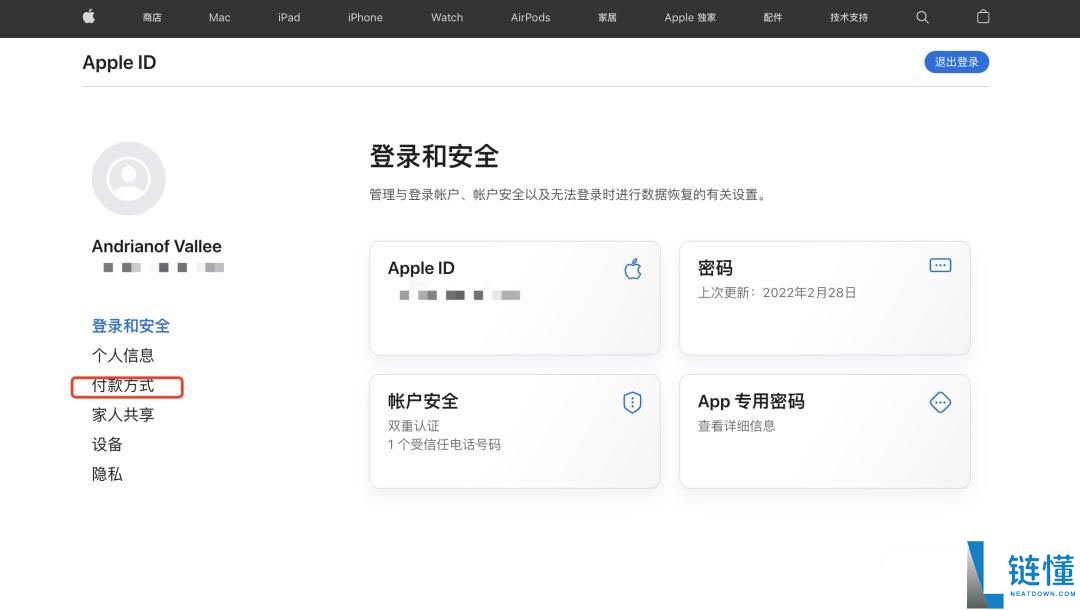Image resolution: width=1080 pixels, height=610 pixels.
Task: Click the diamond icon on App 专用密码 card
Action: pos(939,402)
